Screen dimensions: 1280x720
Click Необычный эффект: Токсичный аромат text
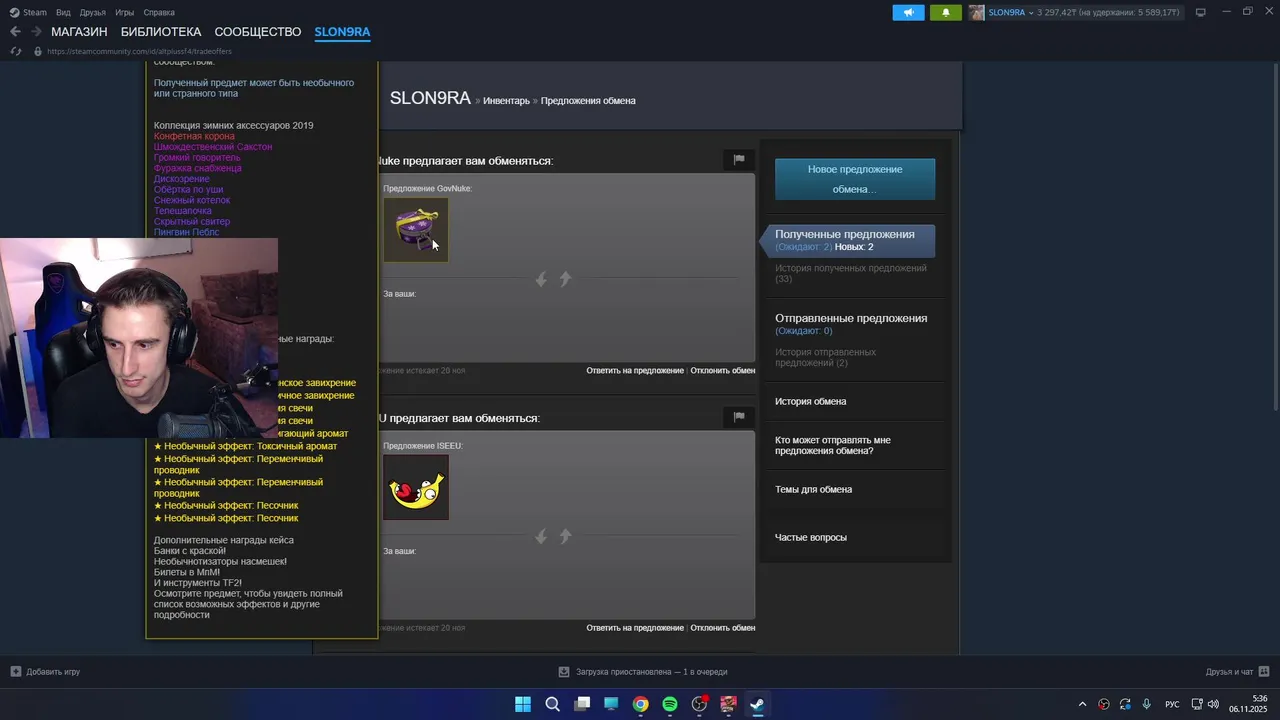[x=246, y=446]
